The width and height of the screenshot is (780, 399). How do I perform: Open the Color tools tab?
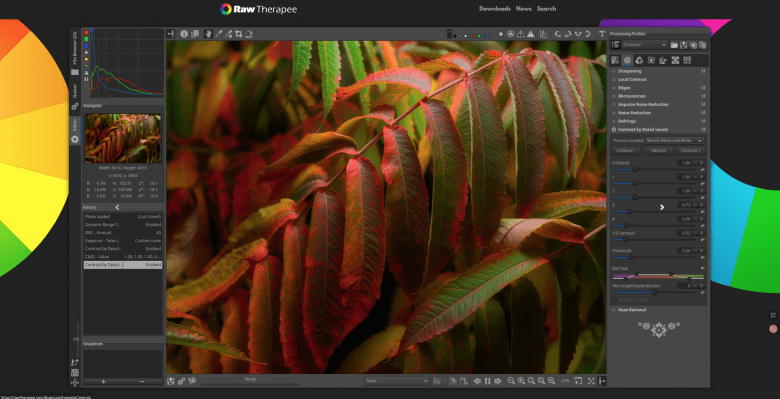639,60
